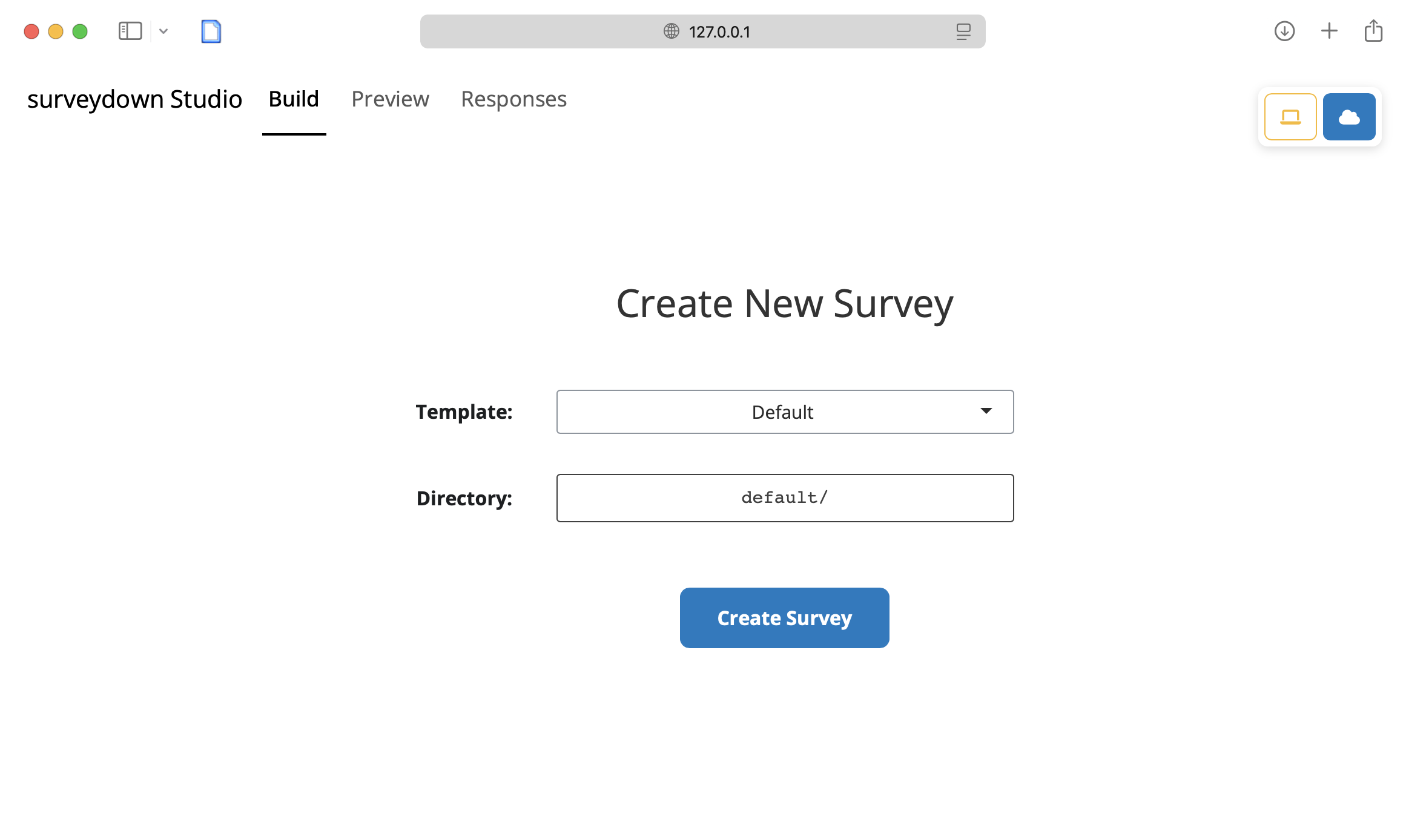Click the Safari sidebar toggle icon
This screenshot has width=1406, height=840.
click(130, 31)
